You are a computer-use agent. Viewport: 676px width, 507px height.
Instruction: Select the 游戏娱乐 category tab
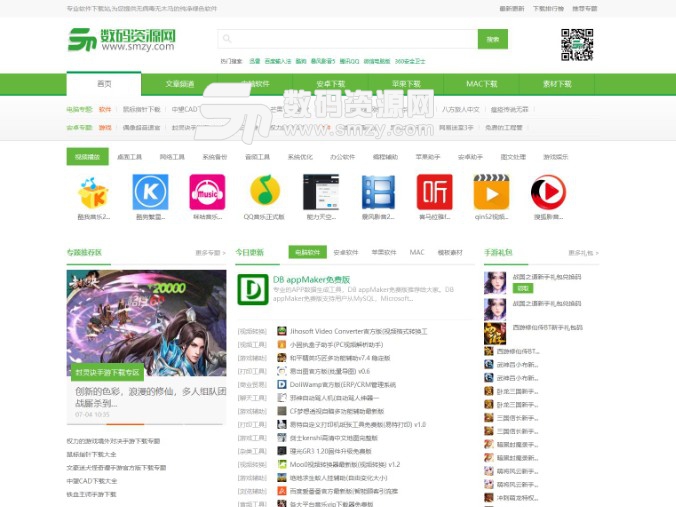tap(556, 157)
